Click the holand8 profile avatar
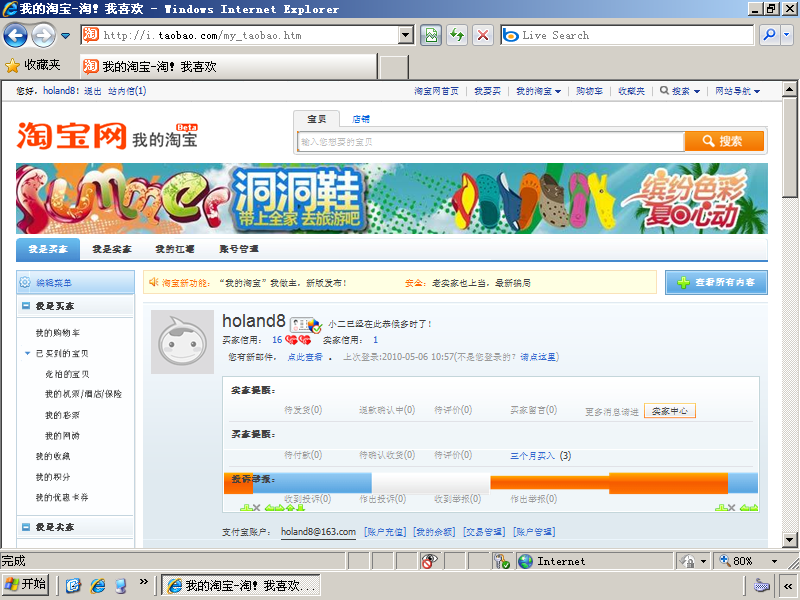The width and height of the screenshot is (800, 600). coord(182,342)
